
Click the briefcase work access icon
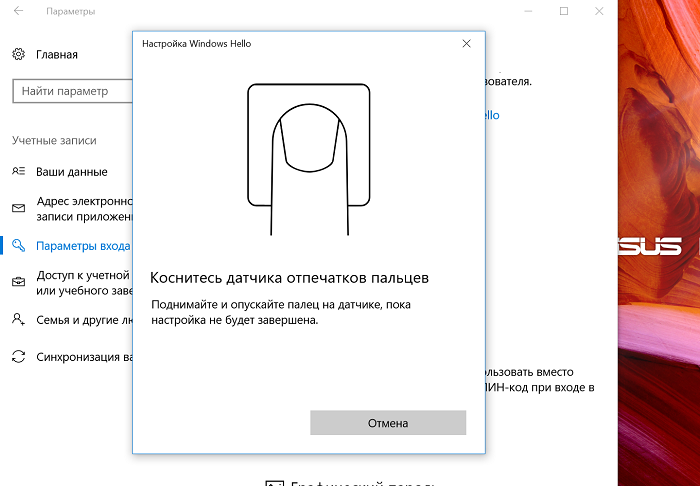(18, 282)
